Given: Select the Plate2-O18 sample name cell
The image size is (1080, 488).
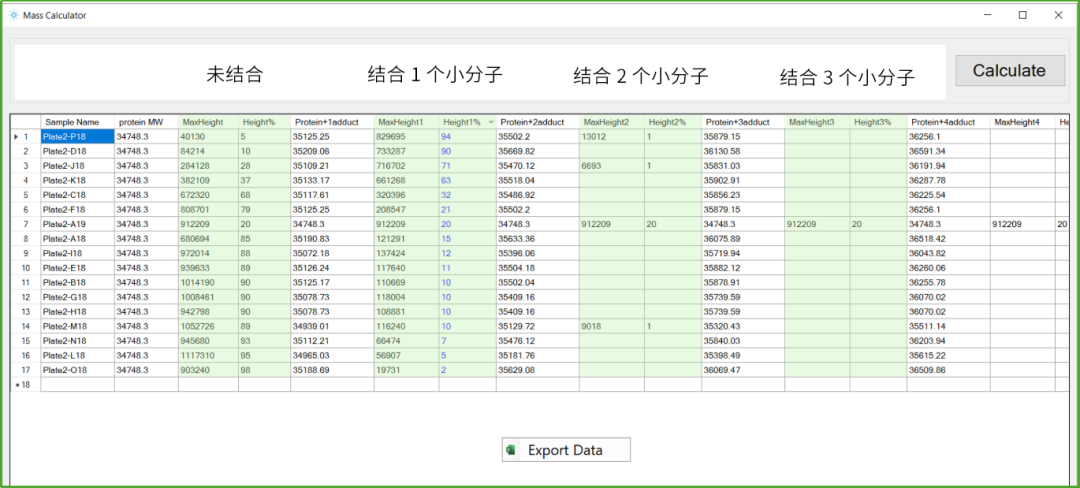Looking at the screenshot, I should [x=77, y=370].
